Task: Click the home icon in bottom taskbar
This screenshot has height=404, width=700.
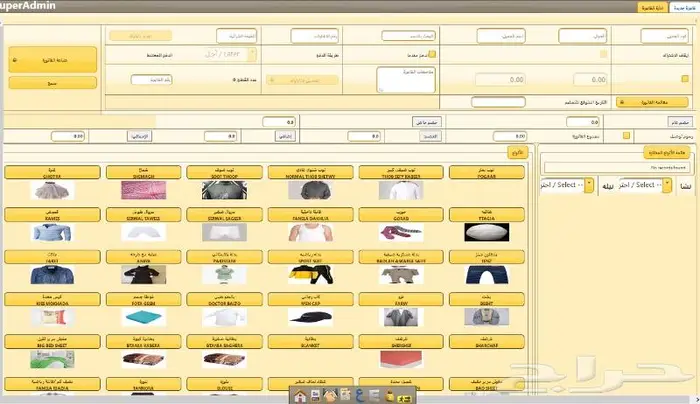Action: [298, 396]
